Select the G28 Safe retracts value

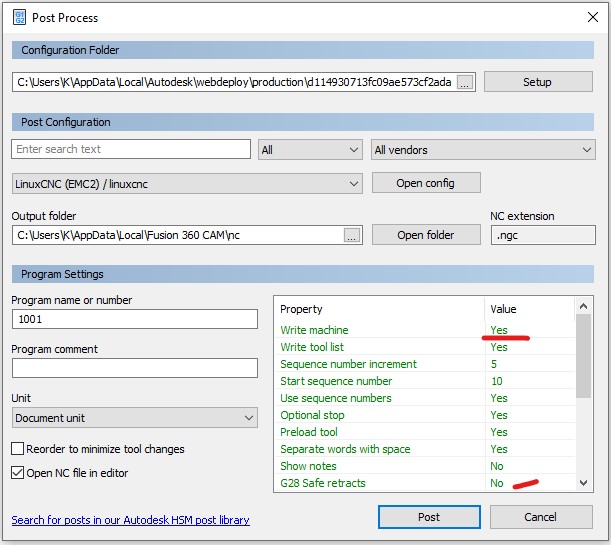[497, 483]
